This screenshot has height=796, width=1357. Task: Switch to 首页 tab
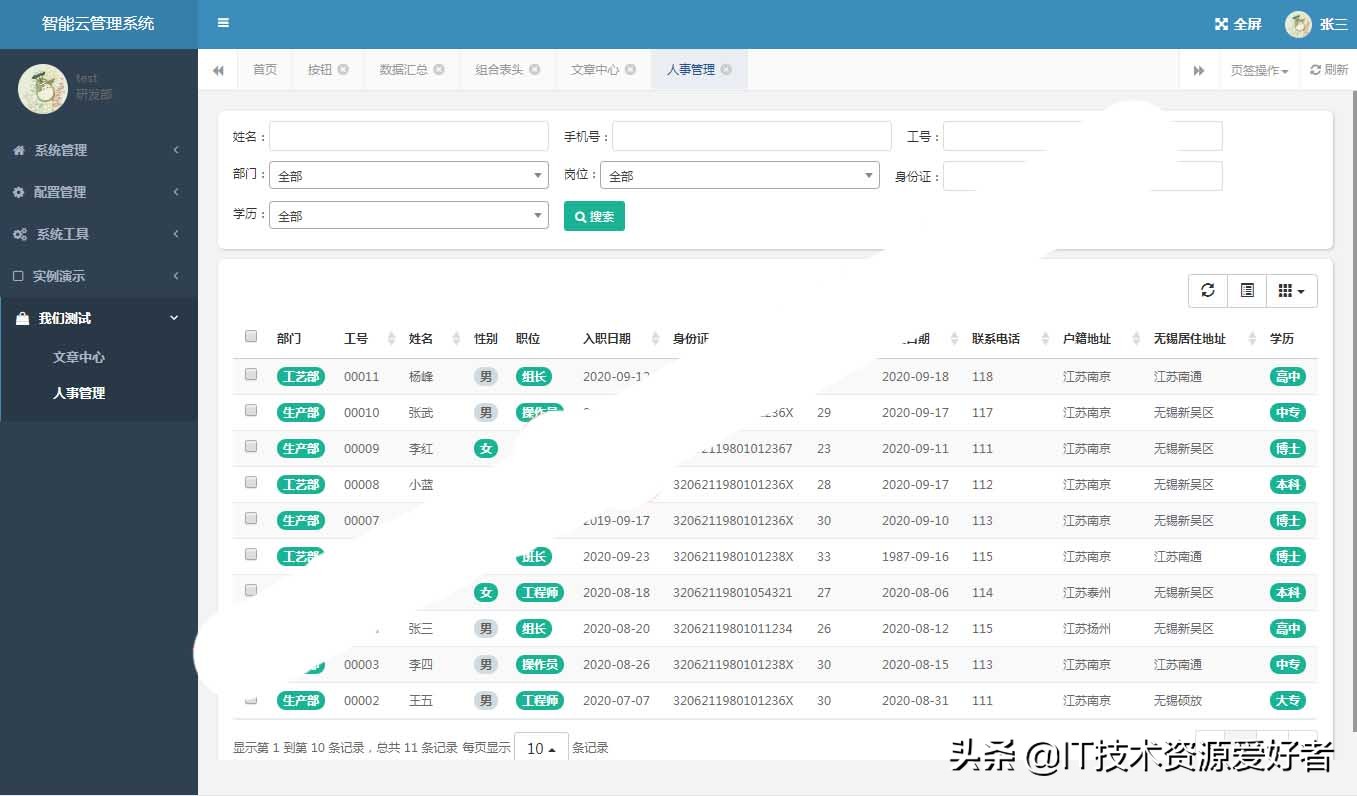[x=265, y=70]
